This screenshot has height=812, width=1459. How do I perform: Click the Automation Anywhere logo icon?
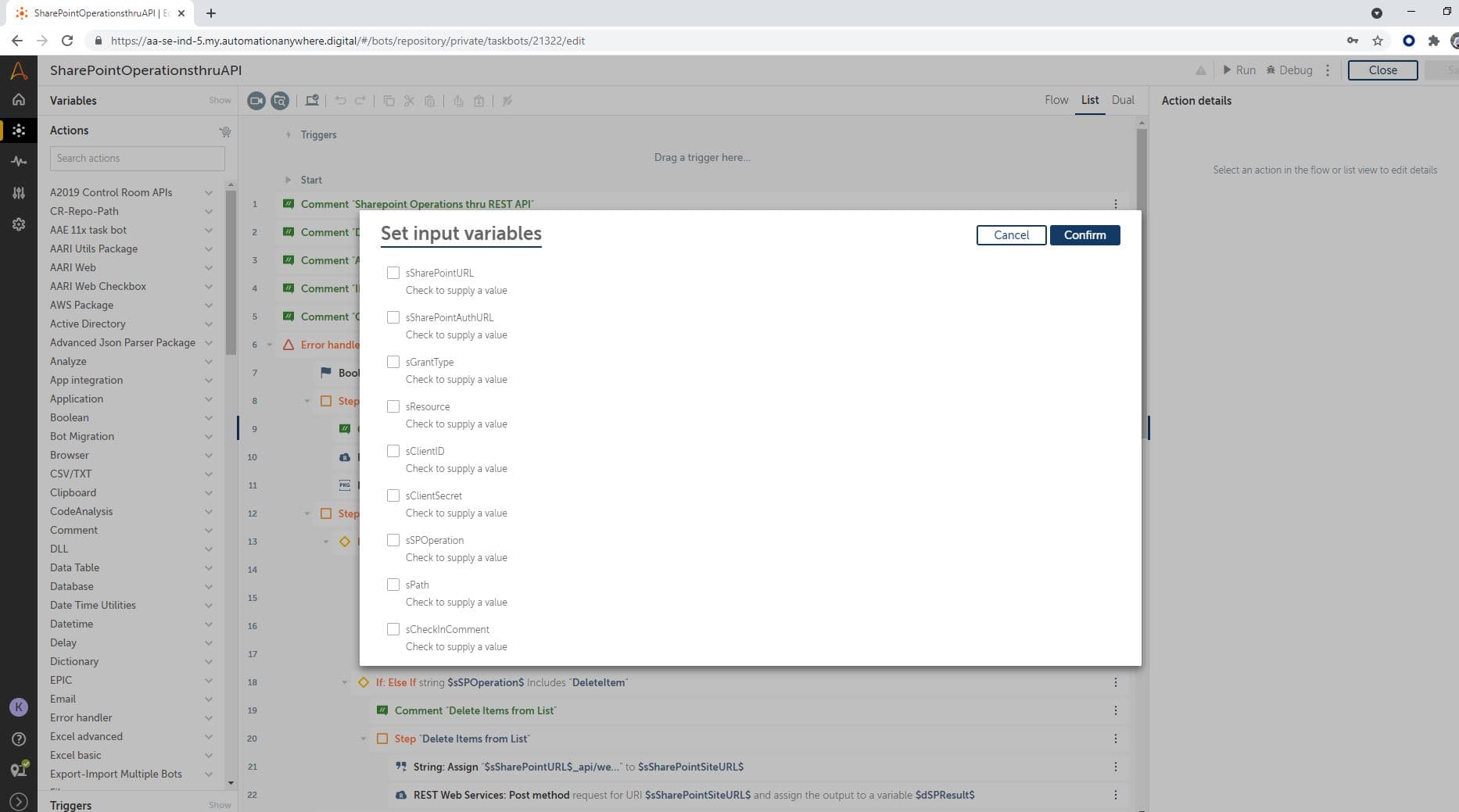(19, 71)
